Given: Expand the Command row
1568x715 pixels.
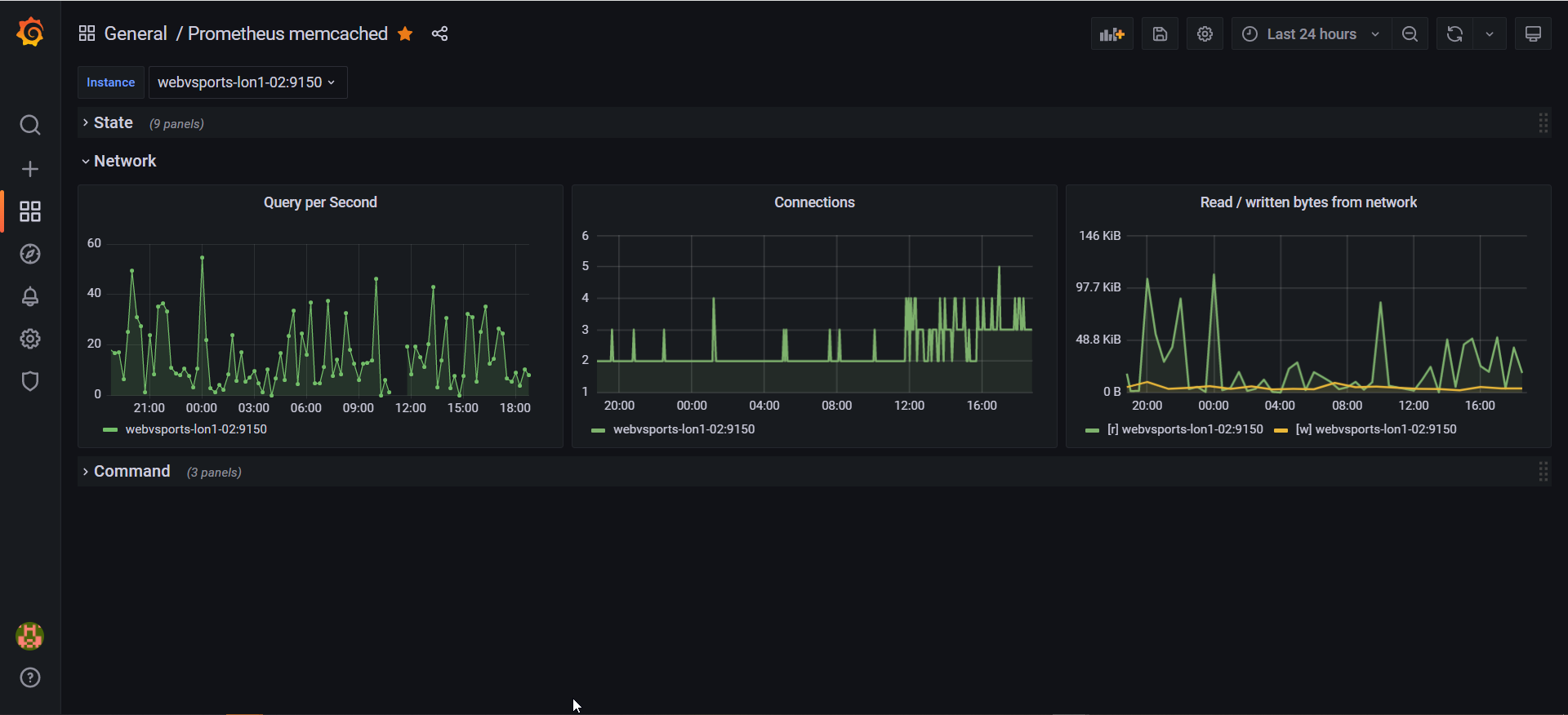Looking at the screenshot, I should click(x=131, y=472).
